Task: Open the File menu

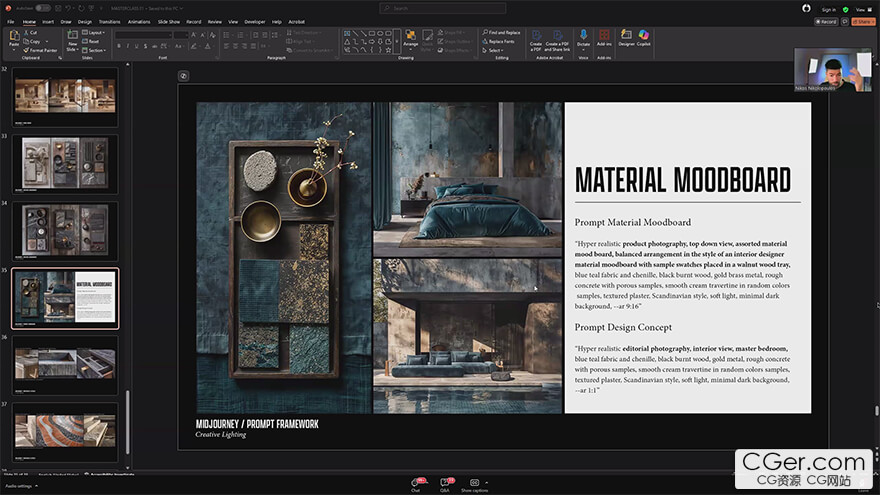Action: point(11,22)
